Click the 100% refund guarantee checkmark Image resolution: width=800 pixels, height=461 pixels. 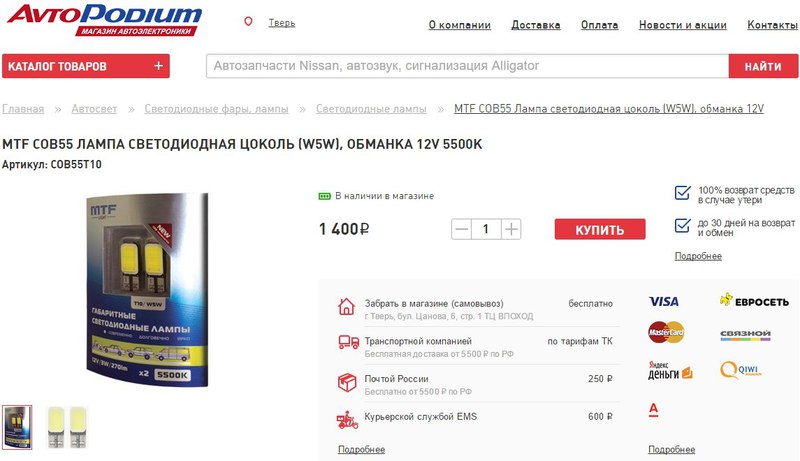coord(683,193)
